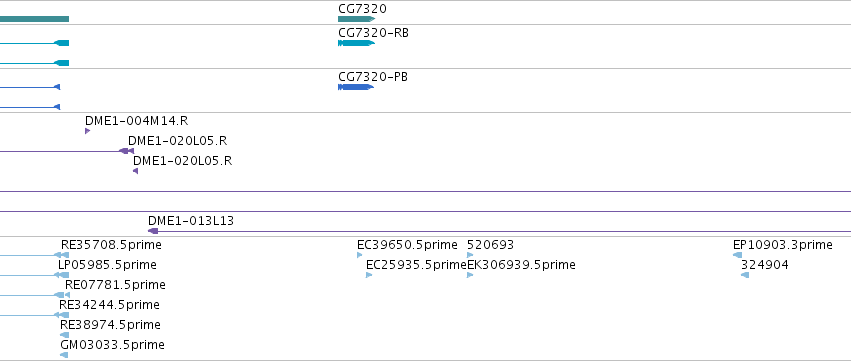Click the 520693 feature arrow
Screen dimensions: 851x361
coord(470,255)
